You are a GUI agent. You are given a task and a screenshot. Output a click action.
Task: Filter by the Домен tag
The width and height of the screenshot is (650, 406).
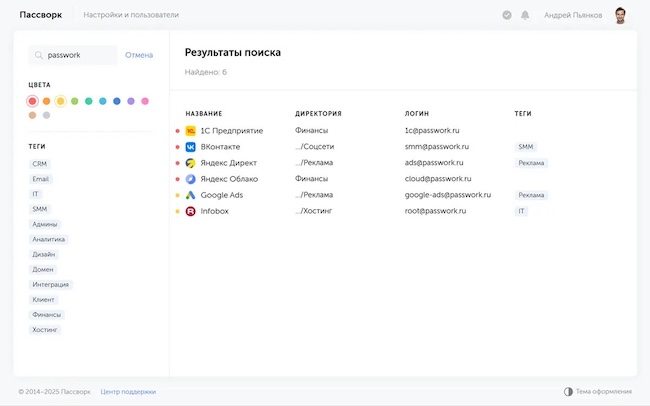[x=43, y=270]
